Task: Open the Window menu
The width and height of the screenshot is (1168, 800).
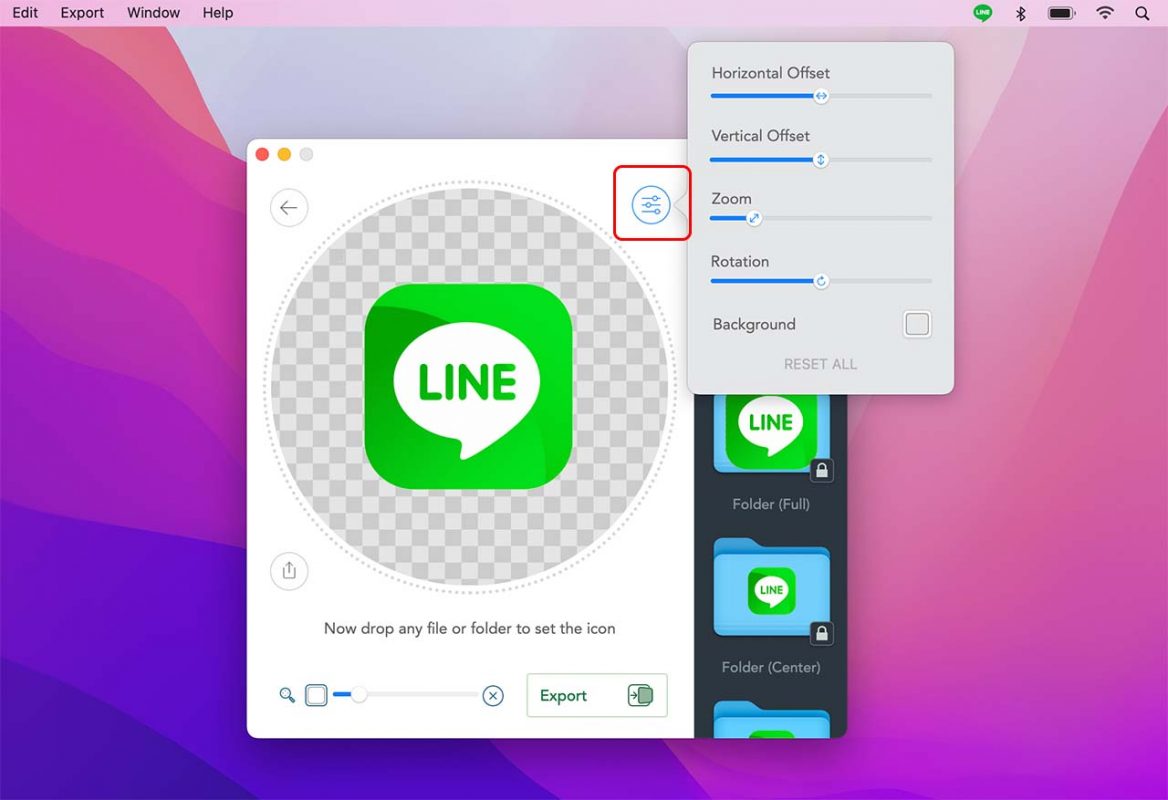Action: pyautogui.click(x=153, y=13)
